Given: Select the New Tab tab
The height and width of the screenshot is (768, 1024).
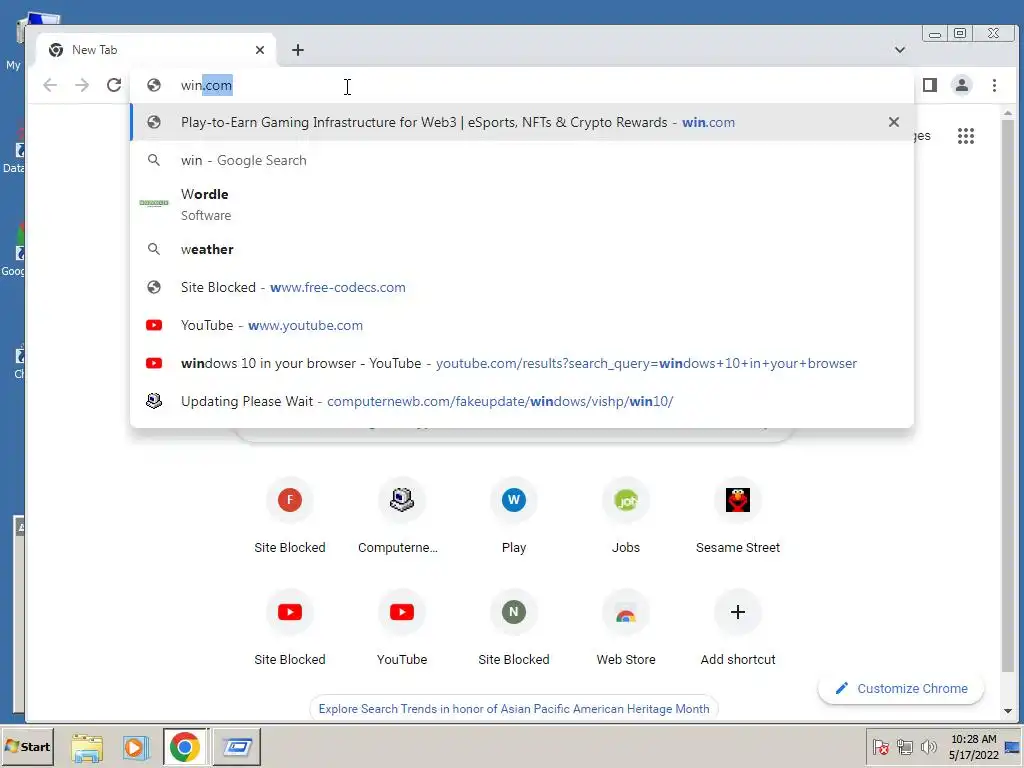Looking at the screenshot, I should (156, 50).
